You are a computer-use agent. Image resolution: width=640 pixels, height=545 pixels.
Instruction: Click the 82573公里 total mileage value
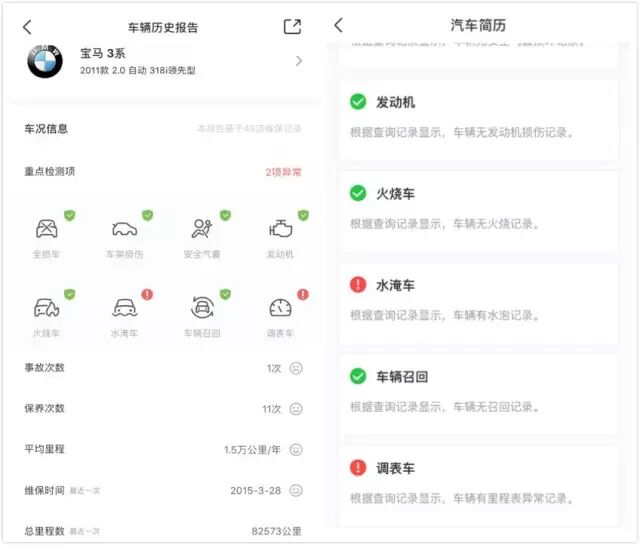click(x=276, y=531)
